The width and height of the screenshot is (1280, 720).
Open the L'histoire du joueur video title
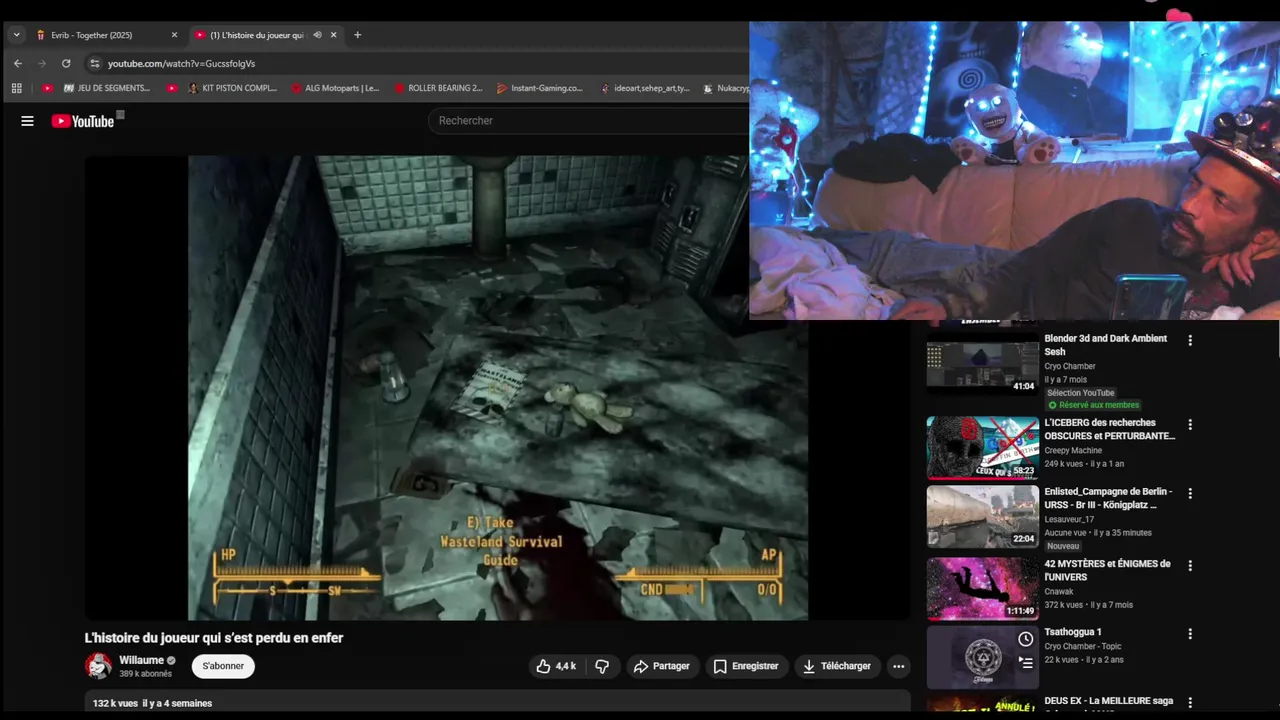tap(214, 638)
